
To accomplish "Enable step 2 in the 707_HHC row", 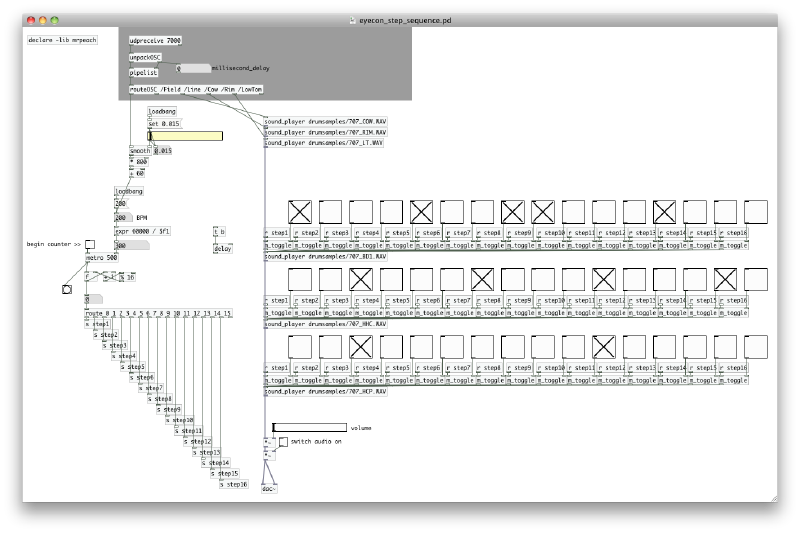I will tap(330, 279).
